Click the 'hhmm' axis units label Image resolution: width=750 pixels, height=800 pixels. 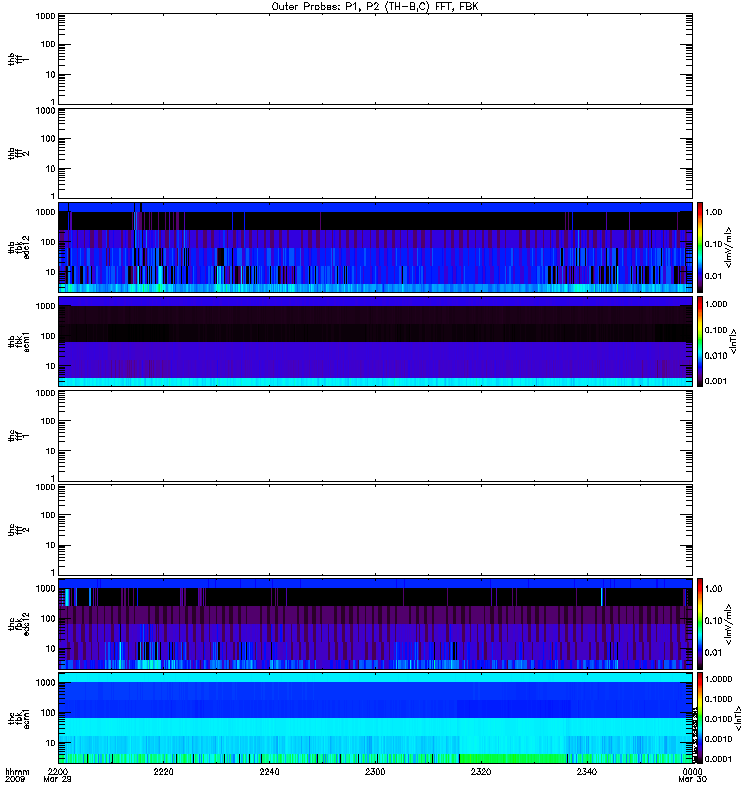click(17, 772)
